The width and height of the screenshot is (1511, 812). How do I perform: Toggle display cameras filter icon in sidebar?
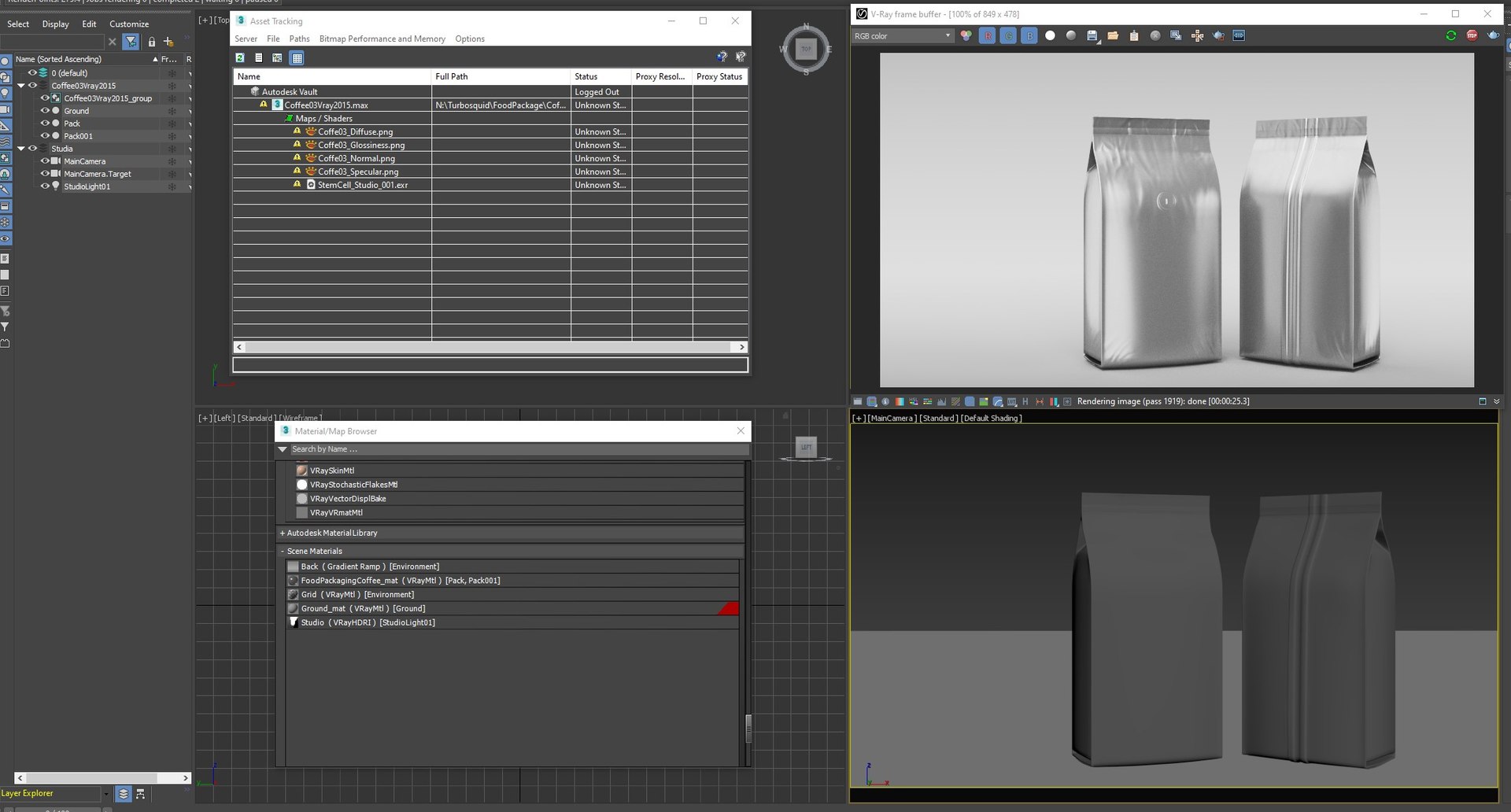[6, 109]
